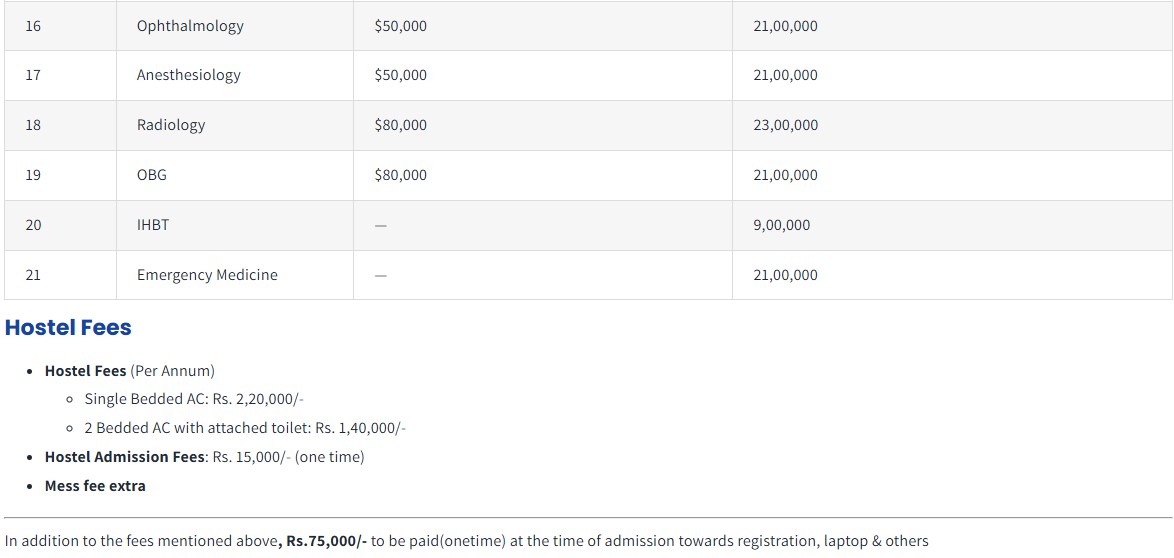Click the $80,000 fee for OBG

click(400, 175)
